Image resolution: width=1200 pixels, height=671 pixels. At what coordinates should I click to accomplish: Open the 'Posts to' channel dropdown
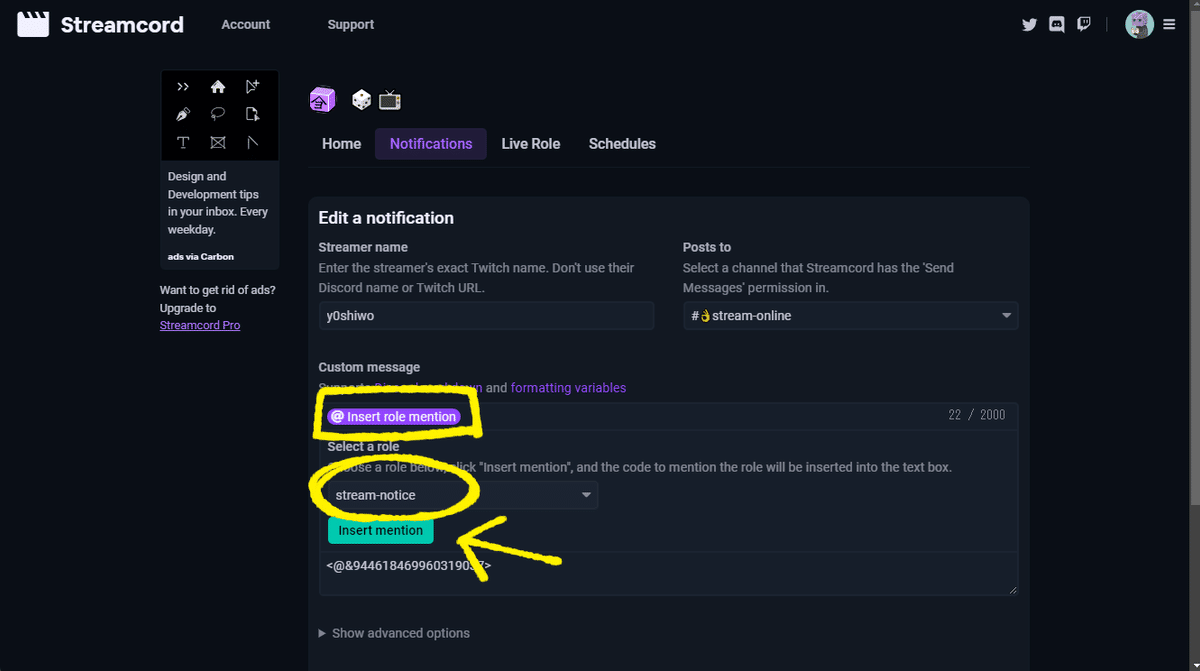849,314
